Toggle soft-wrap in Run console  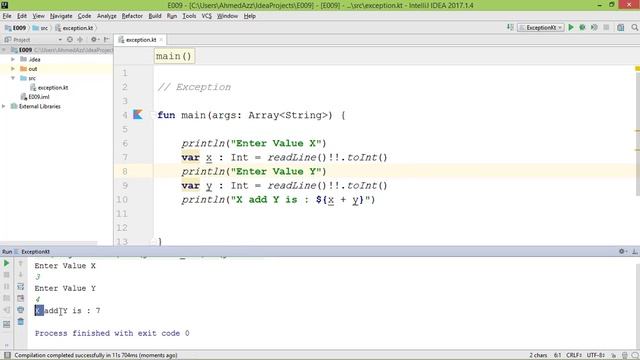coord(20,287)
